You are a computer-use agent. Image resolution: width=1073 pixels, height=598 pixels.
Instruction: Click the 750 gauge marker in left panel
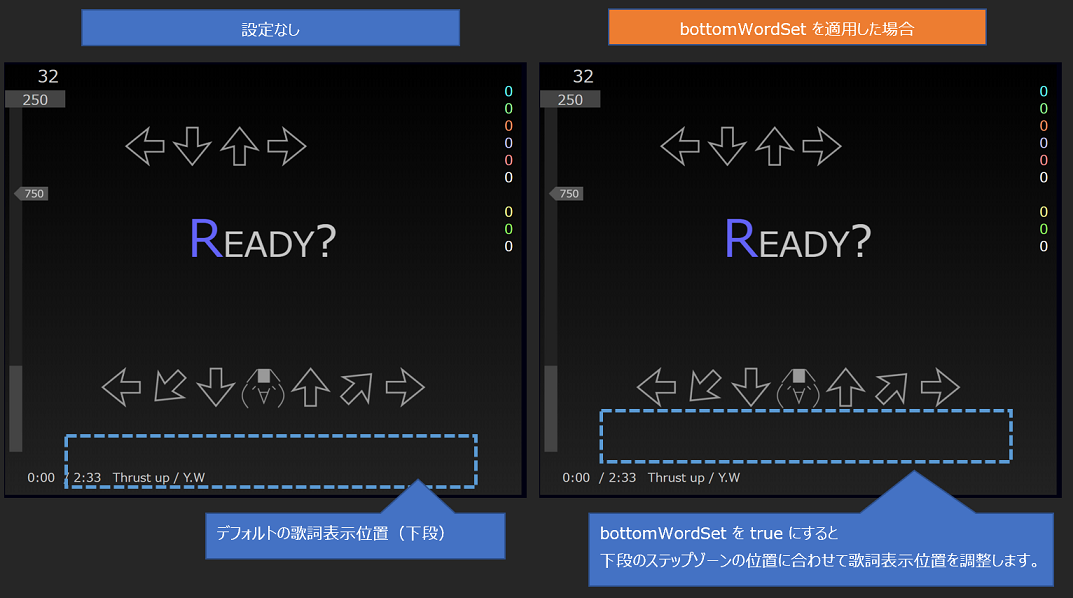coord(31,194)
